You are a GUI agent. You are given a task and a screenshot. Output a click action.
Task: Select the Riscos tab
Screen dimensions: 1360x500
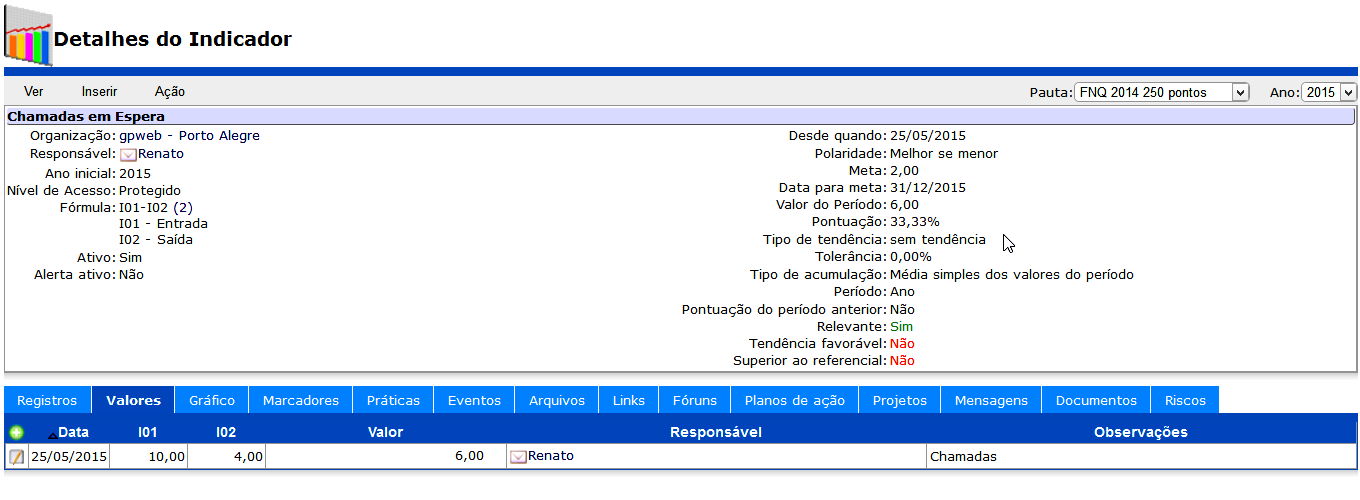(x=1185, y=400)
